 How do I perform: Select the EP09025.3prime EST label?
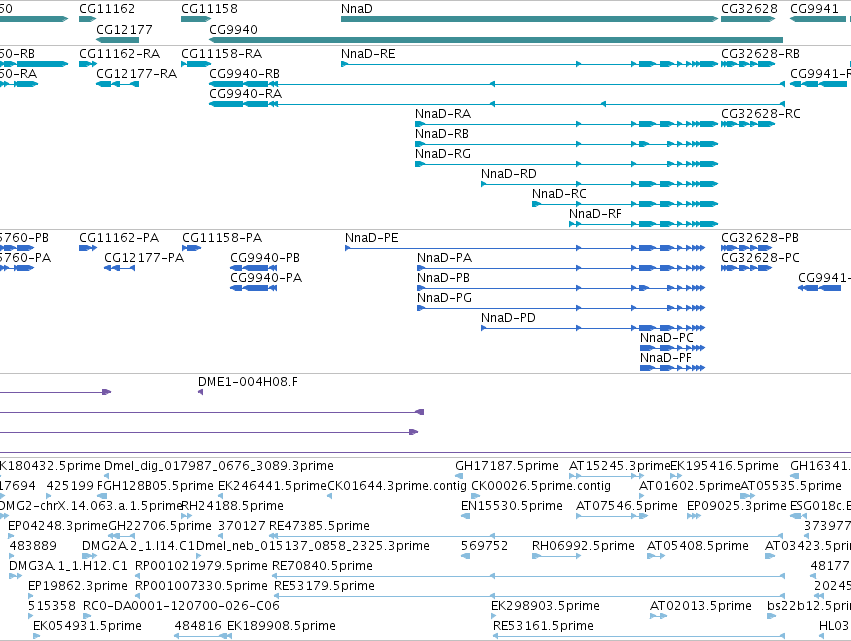(x=736, y=506)
